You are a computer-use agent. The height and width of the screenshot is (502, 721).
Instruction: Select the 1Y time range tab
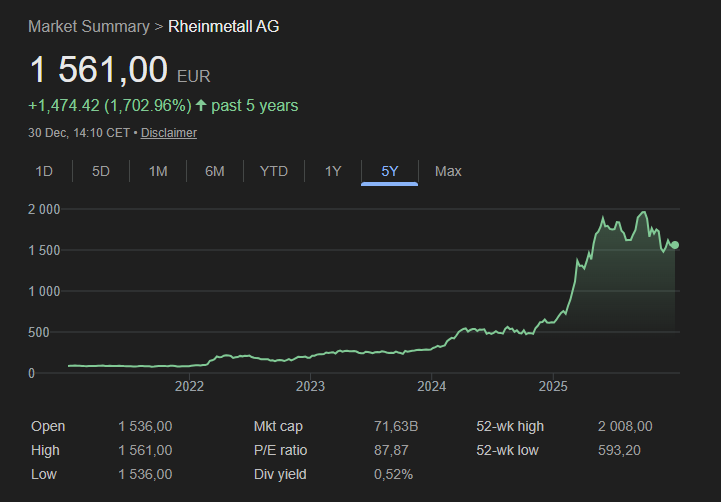333,171
